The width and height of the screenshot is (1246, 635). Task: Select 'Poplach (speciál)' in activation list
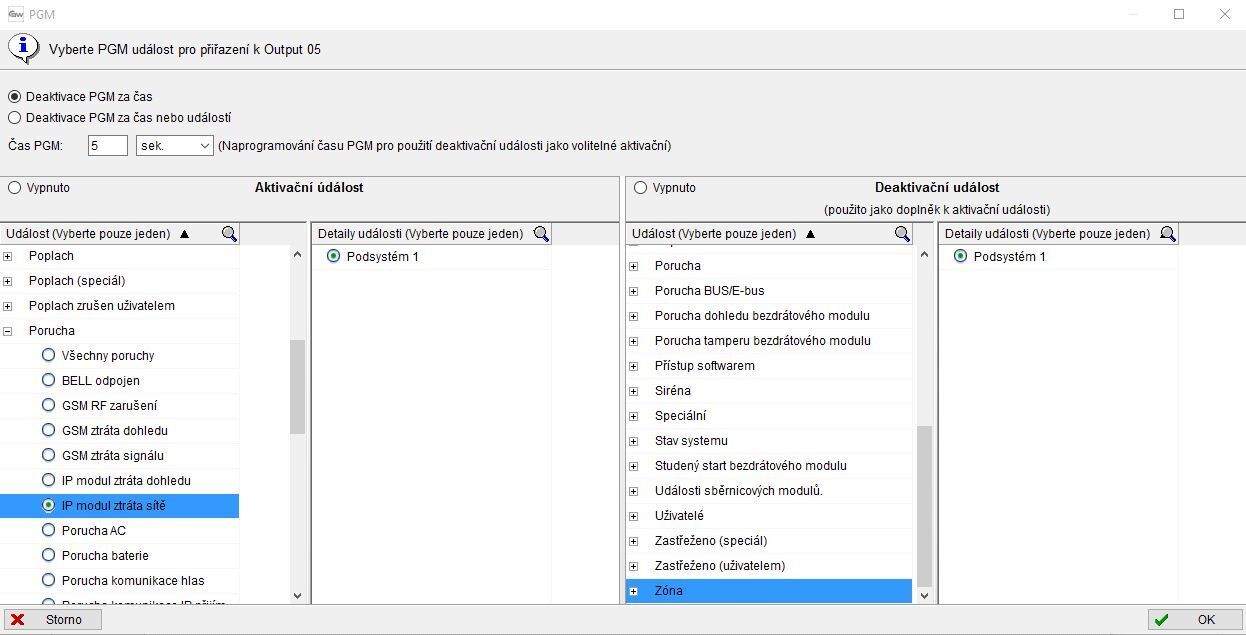[x=77, y=281]
